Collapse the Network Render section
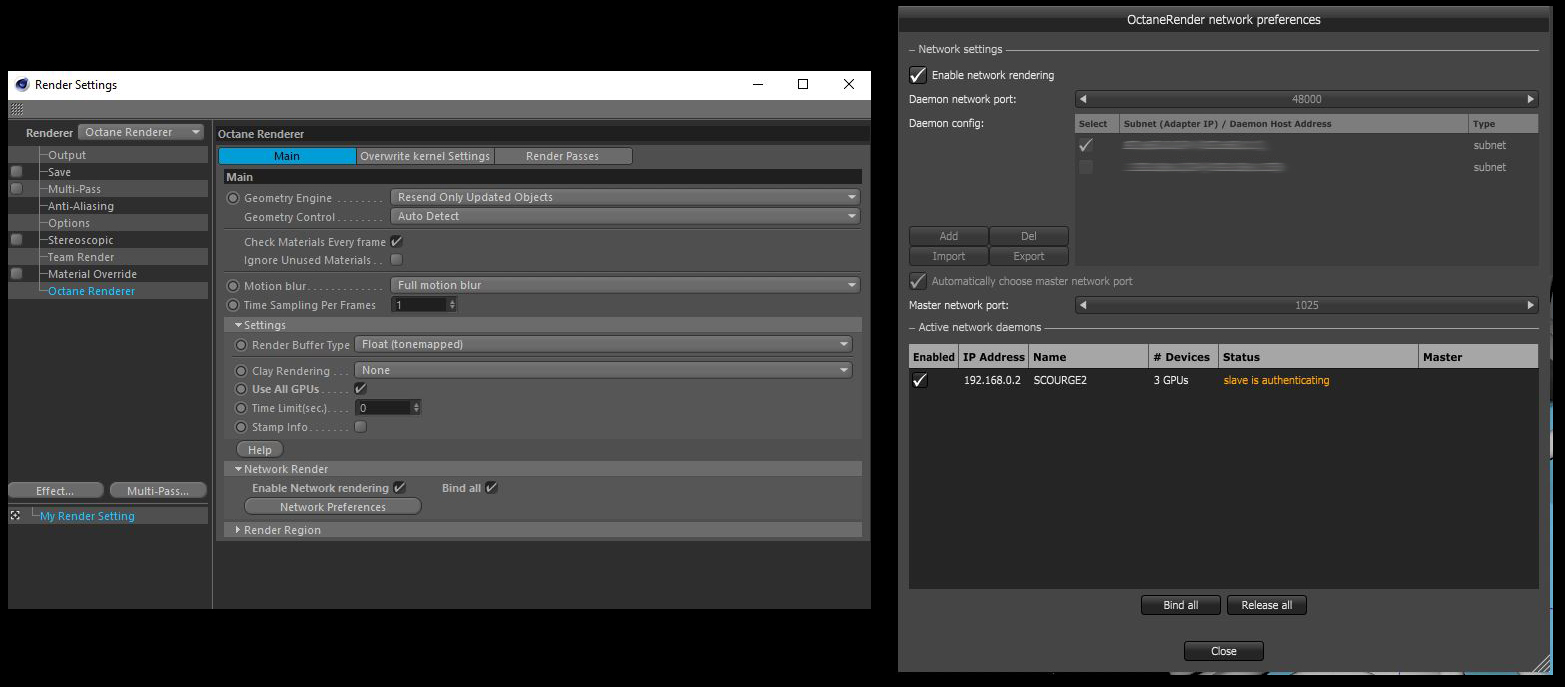Screen dimensions: 1565x687 239,469
